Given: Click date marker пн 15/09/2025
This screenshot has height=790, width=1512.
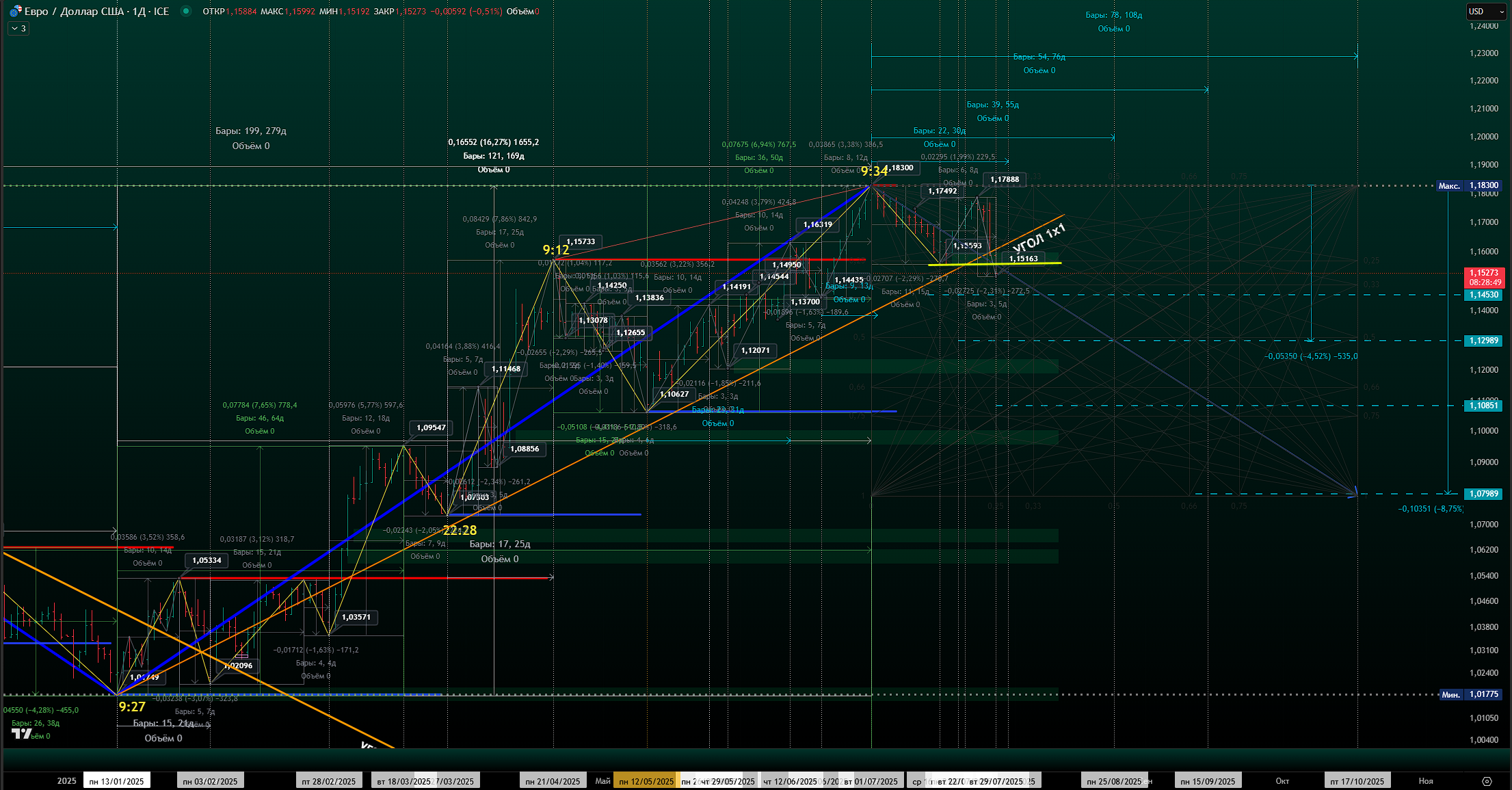Looking at the screenshot, I should 1208,781.
